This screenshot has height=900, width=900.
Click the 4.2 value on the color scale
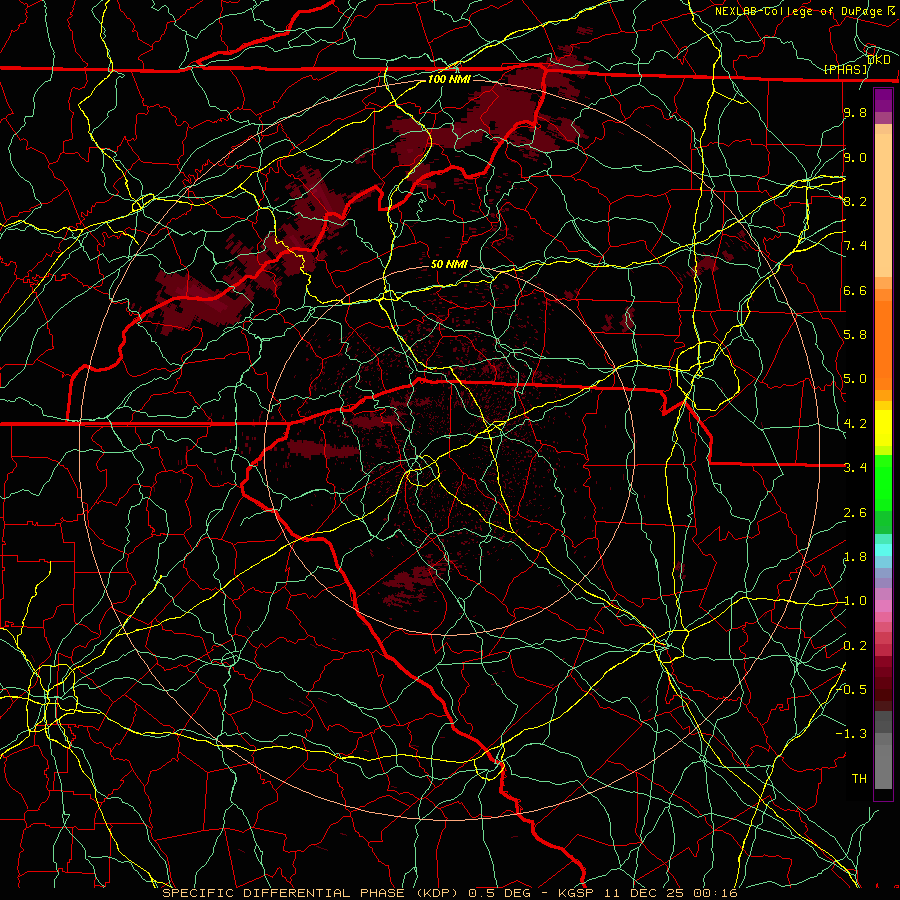855,424
